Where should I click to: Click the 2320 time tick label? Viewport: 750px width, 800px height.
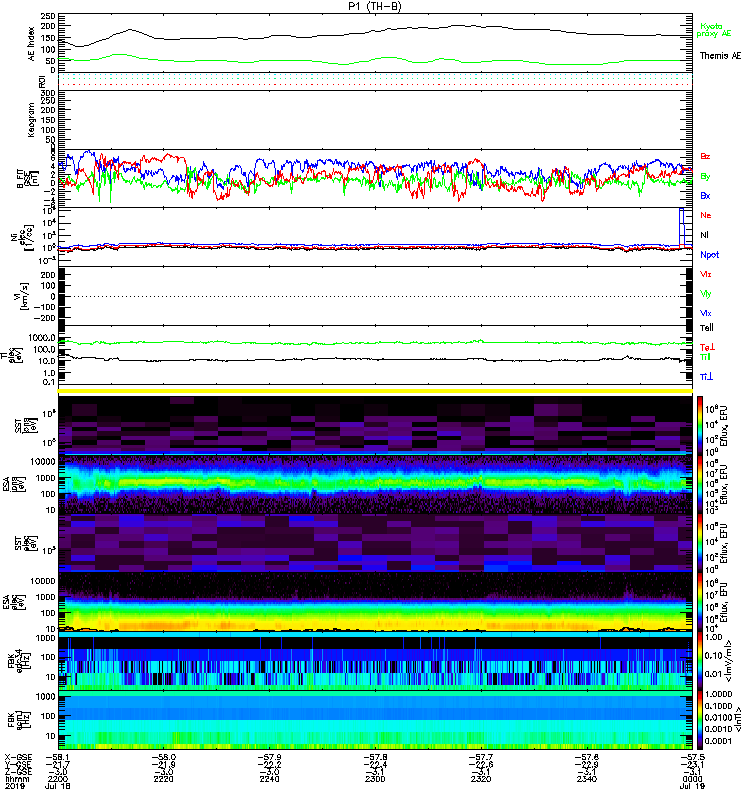(481, 779)
